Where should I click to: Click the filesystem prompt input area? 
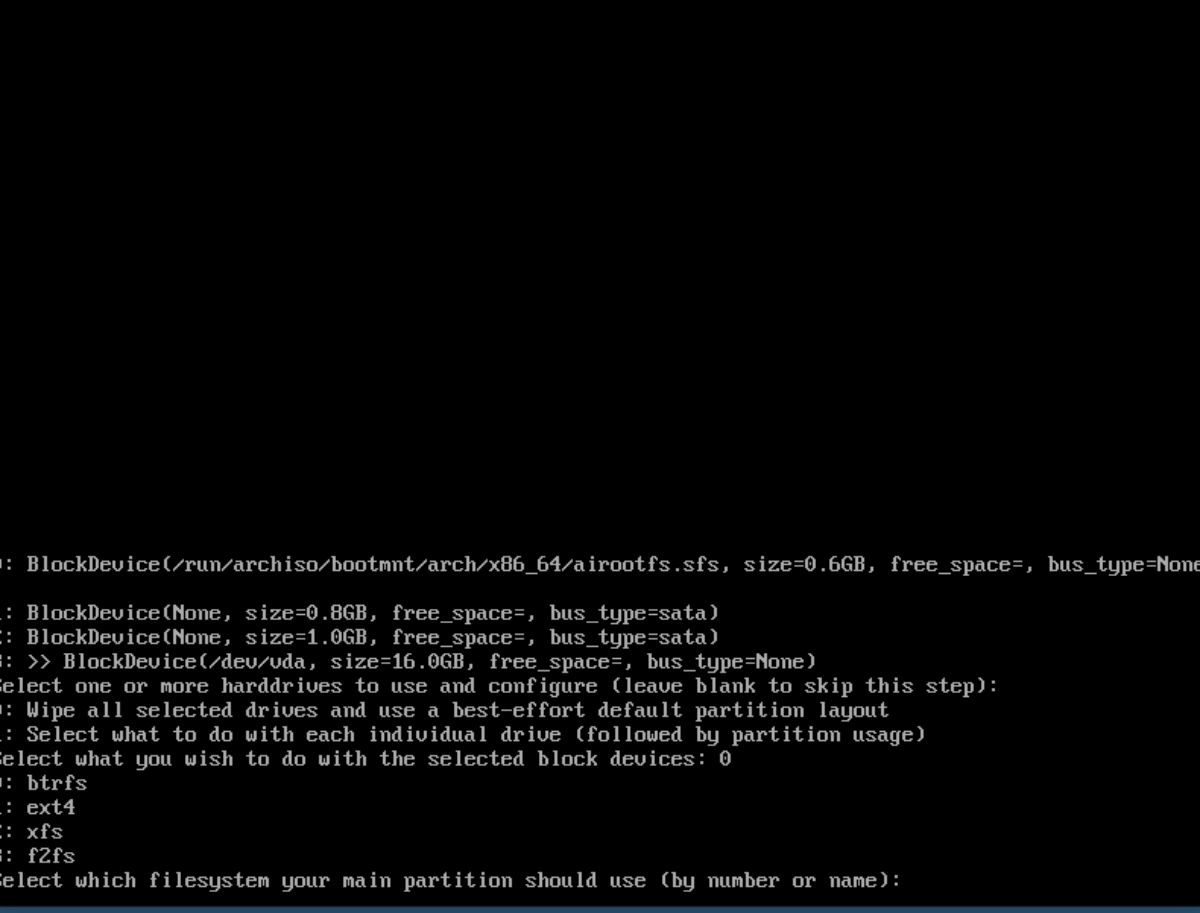(1050, 881)
